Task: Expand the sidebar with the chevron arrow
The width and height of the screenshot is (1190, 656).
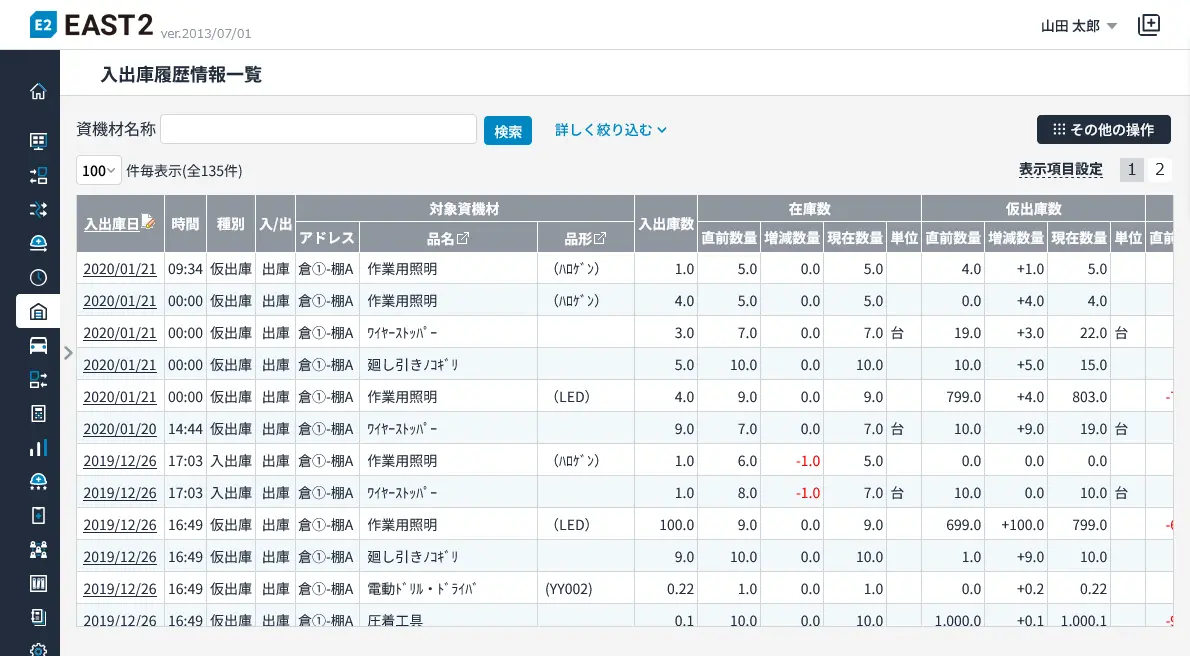Action: pos(68,352)
